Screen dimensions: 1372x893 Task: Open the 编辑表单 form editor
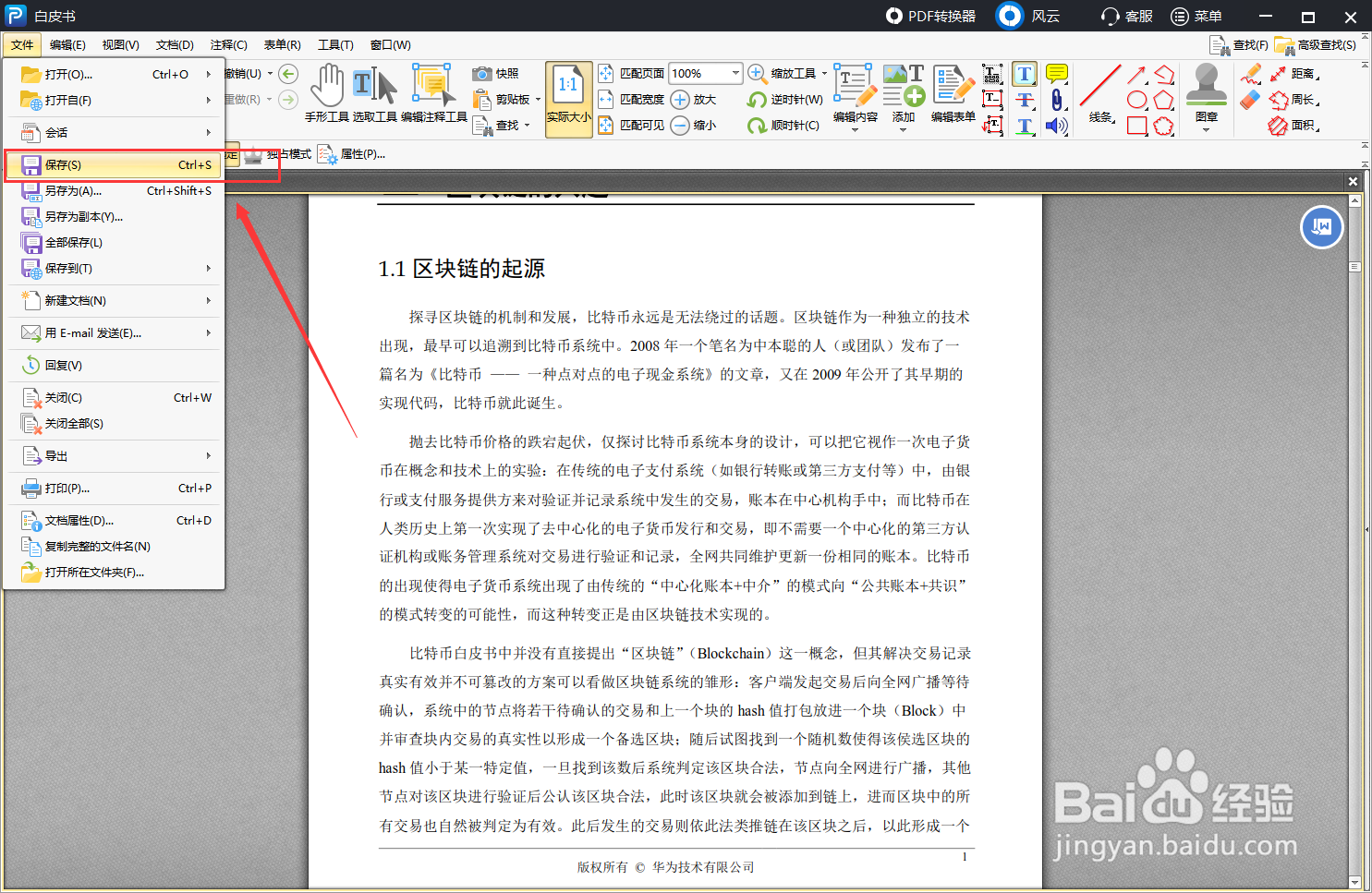click(953, 93)
